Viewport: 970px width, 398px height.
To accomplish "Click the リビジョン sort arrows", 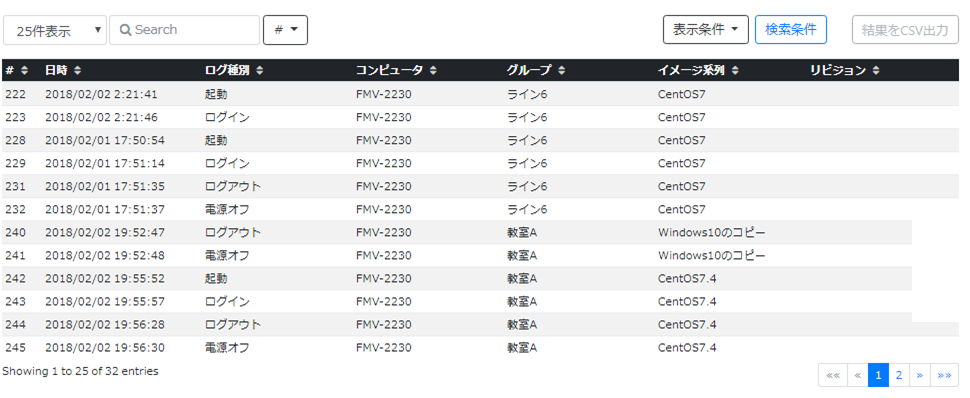I will pos(875,71).
